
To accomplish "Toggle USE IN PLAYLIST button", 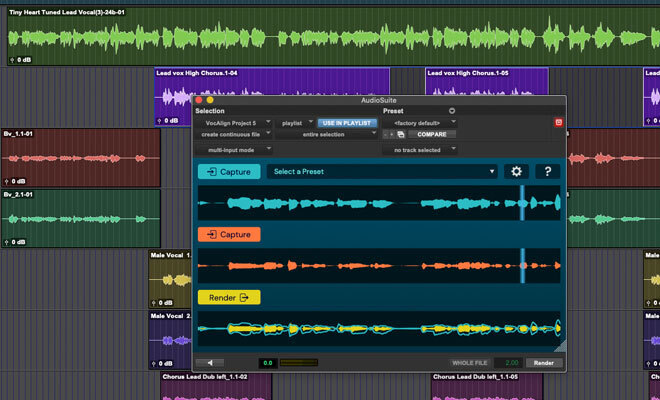I will click(x=345, y=122).
